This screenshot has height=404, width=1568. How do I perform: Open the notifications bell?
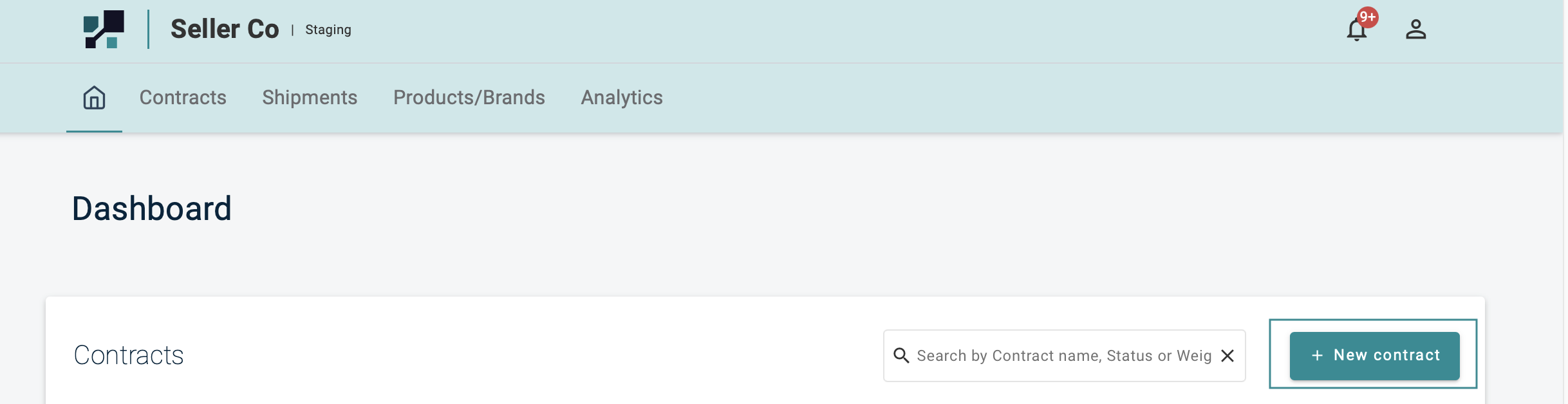coord(1356,31)
